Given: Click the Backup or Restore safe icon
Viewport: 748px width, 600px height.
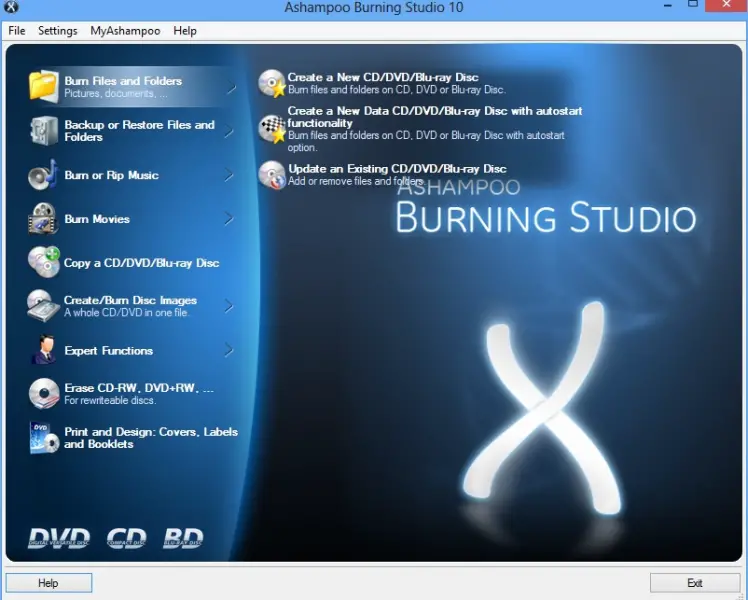Looking at the screenshot, I should click(x=43, y=130).
